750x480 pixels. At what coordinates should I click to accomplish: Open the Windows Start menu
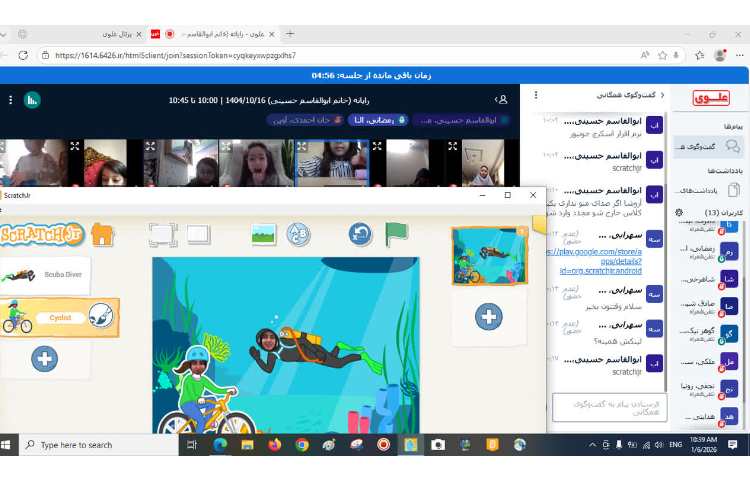point(6,445)
